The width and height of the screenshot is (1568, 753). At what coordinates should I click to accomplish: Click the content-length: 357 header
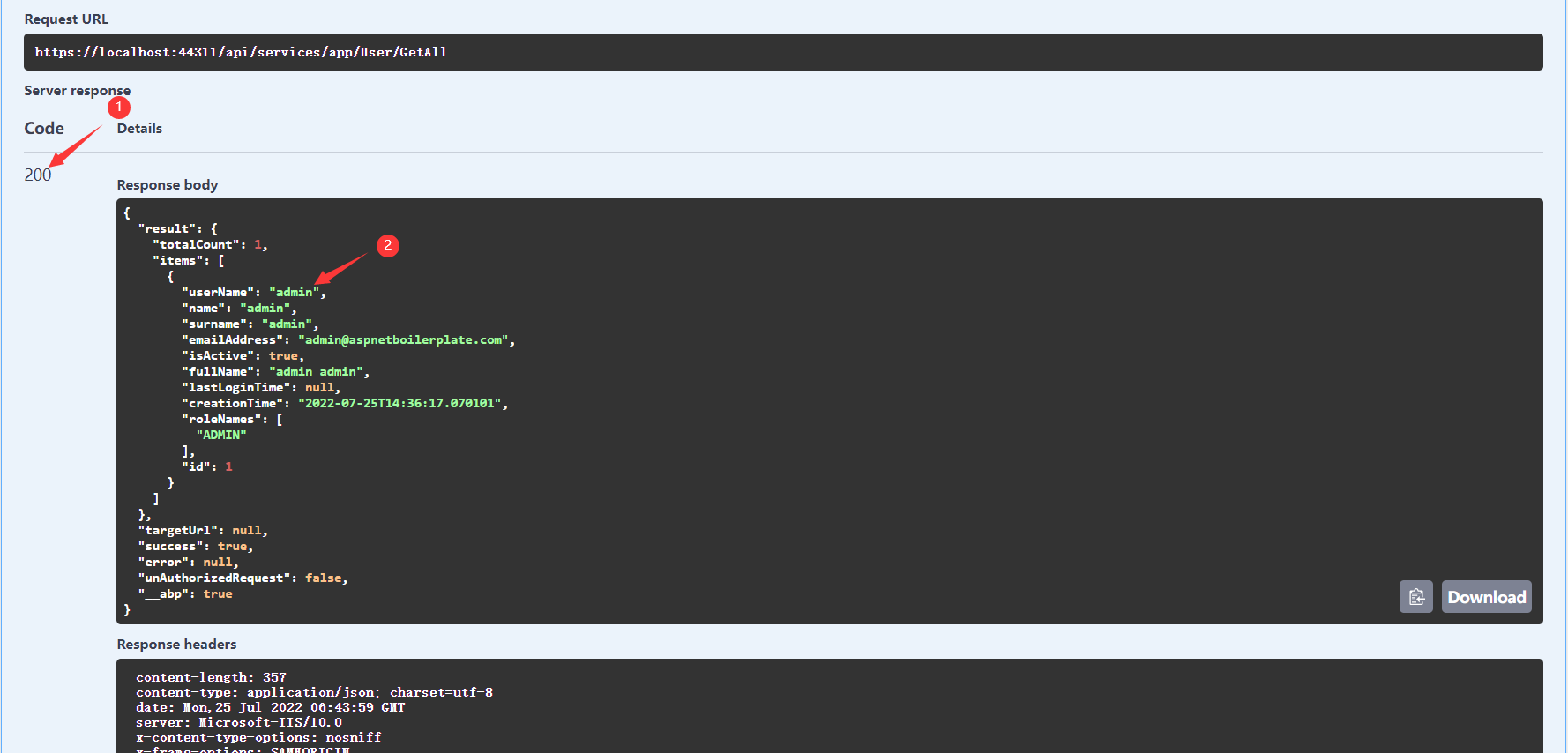pos(212,678)
